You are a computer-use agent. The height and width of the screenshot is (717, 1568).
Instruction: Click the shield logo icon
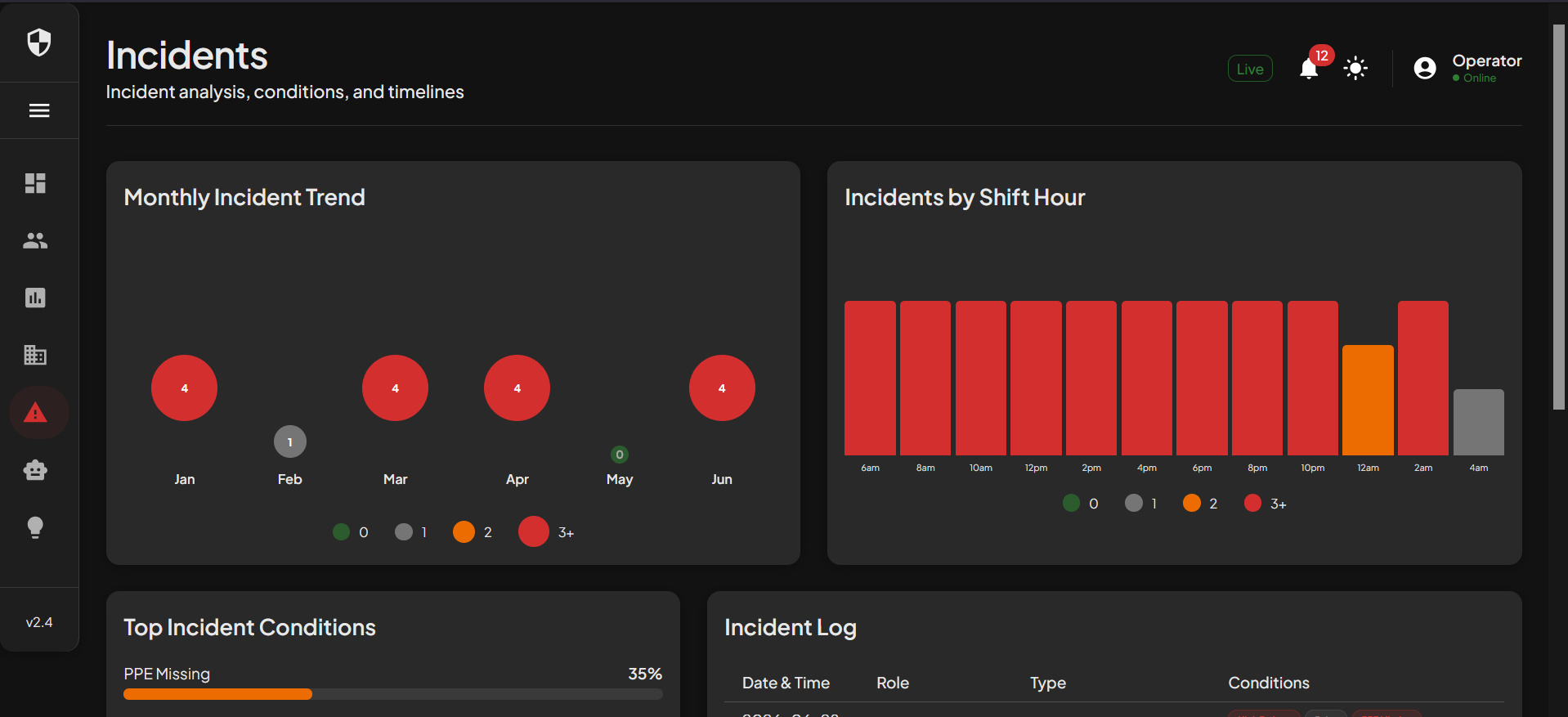click(x=39, y=43)
